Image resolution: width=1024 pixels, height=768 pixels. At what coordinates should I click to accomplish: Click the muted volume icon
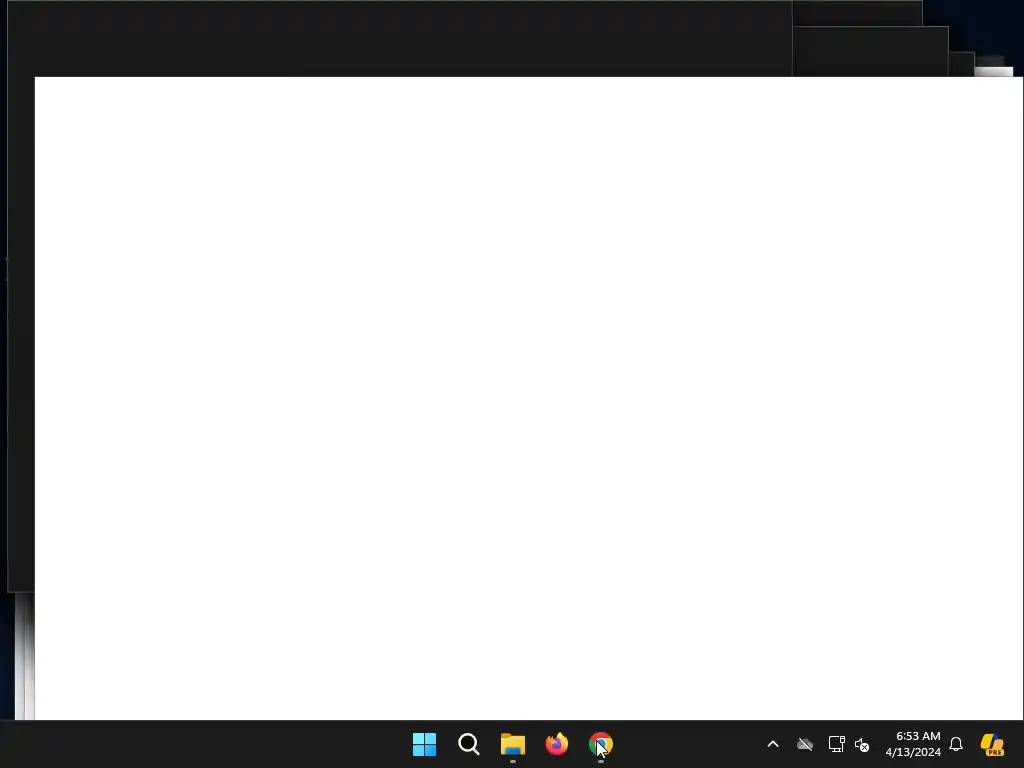point(862,744)
